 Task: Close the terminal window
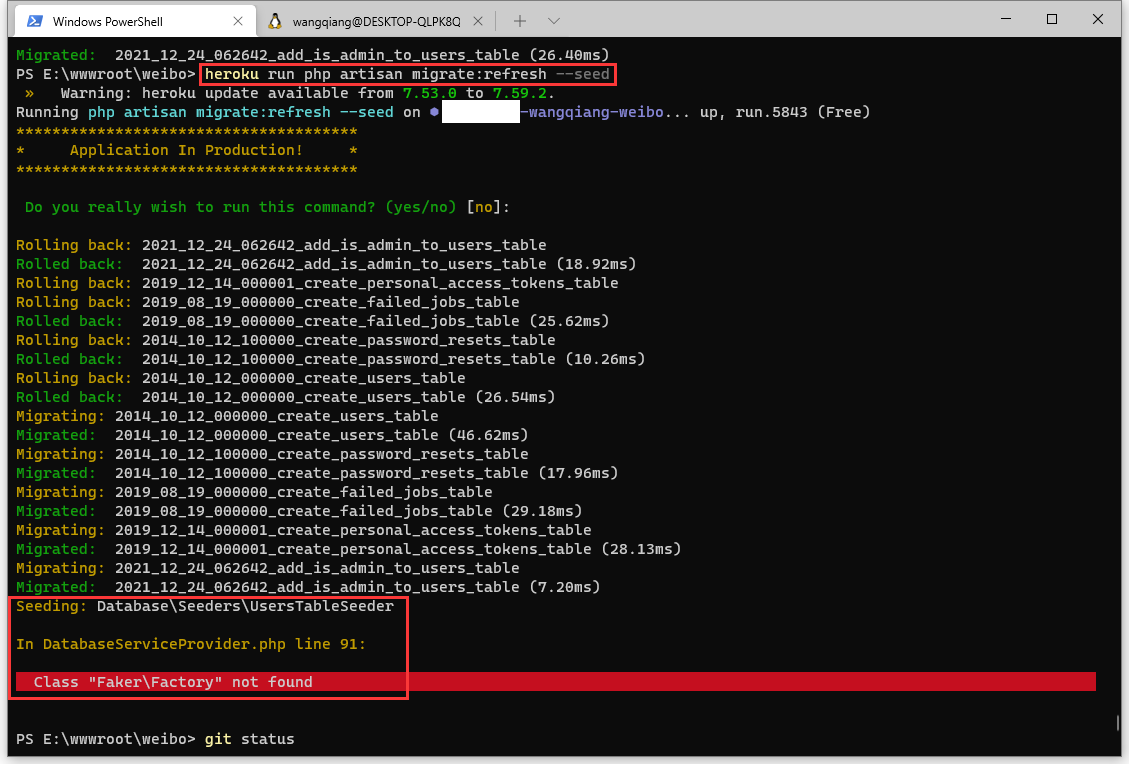pyautogui.click(x=1097, y=19)
